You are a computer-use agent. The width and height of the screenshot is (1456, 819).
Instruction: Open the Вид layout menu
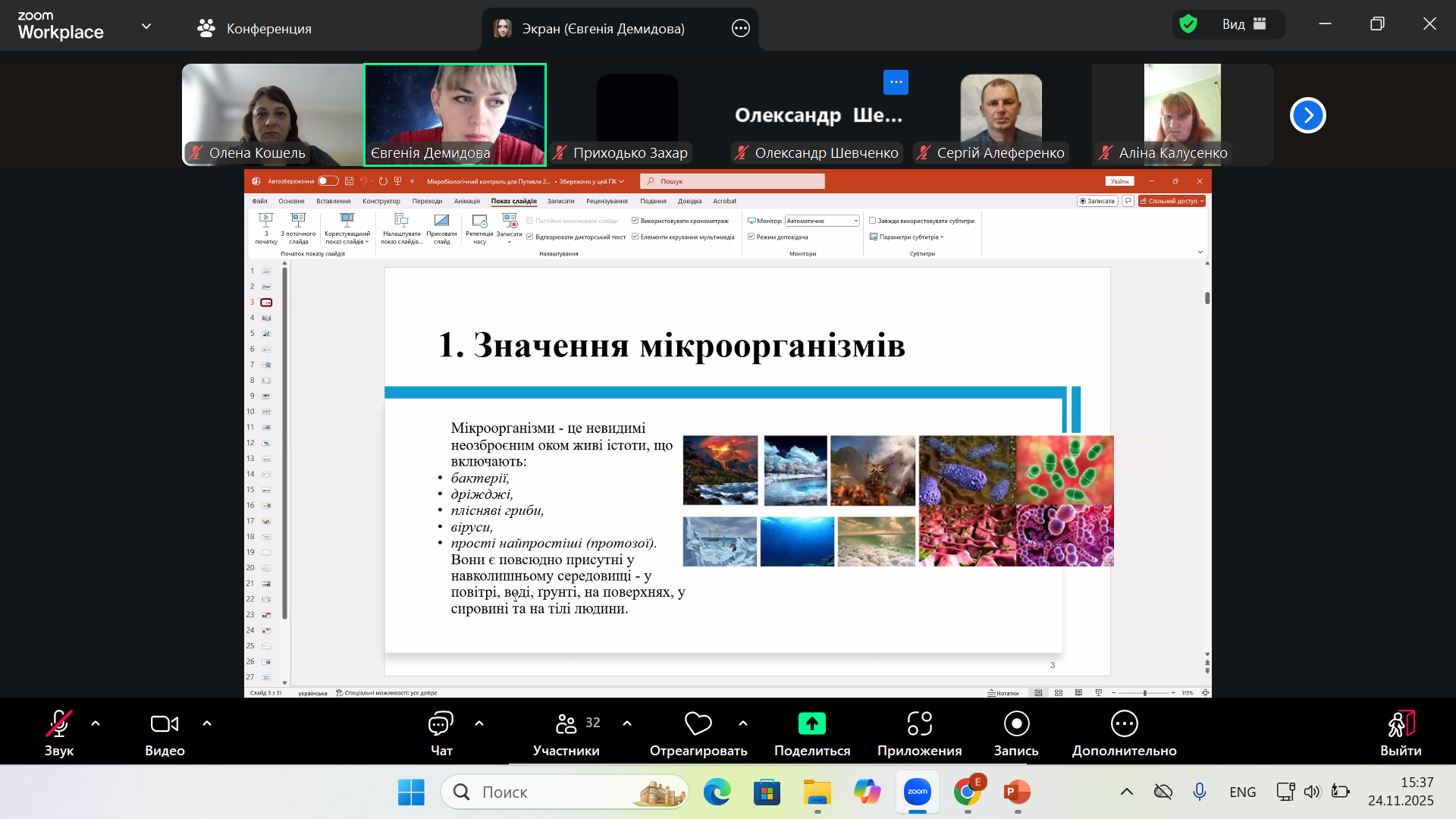coord(1244,24)
